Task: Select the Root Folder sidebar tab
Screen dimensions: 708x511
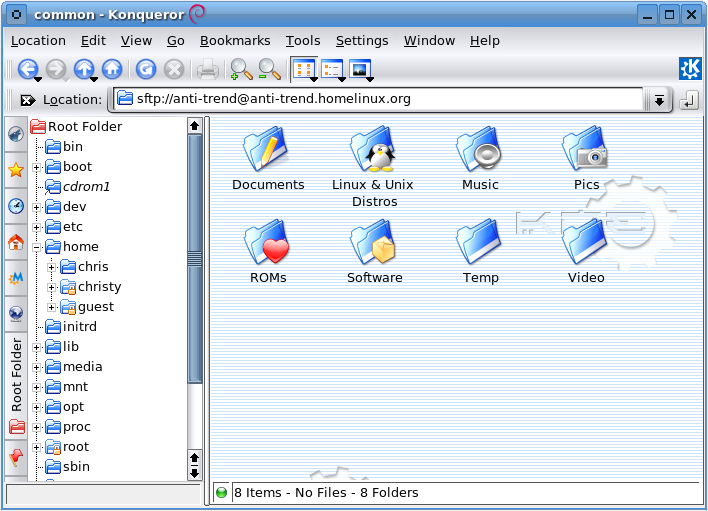Action: [16, 385]
